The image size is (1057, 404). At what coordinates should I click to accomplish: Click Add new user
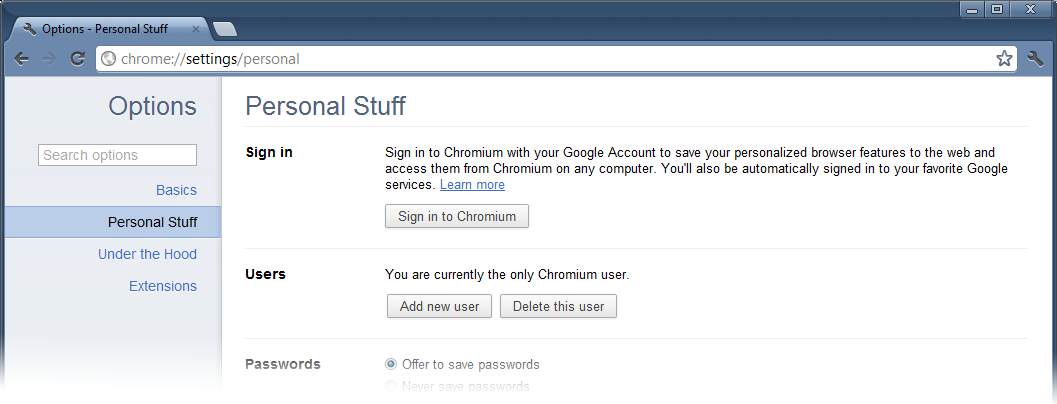[440, 306]
